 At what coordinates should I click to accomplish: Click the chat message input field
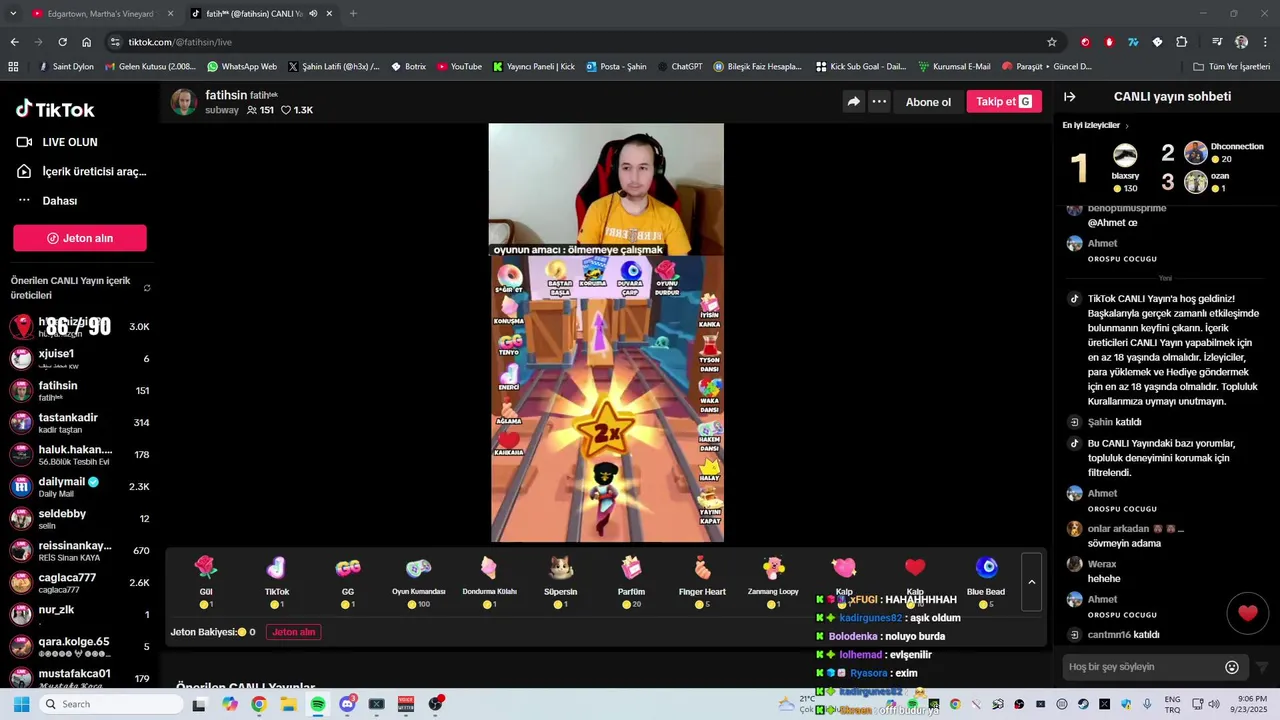tap(1142, 667)
